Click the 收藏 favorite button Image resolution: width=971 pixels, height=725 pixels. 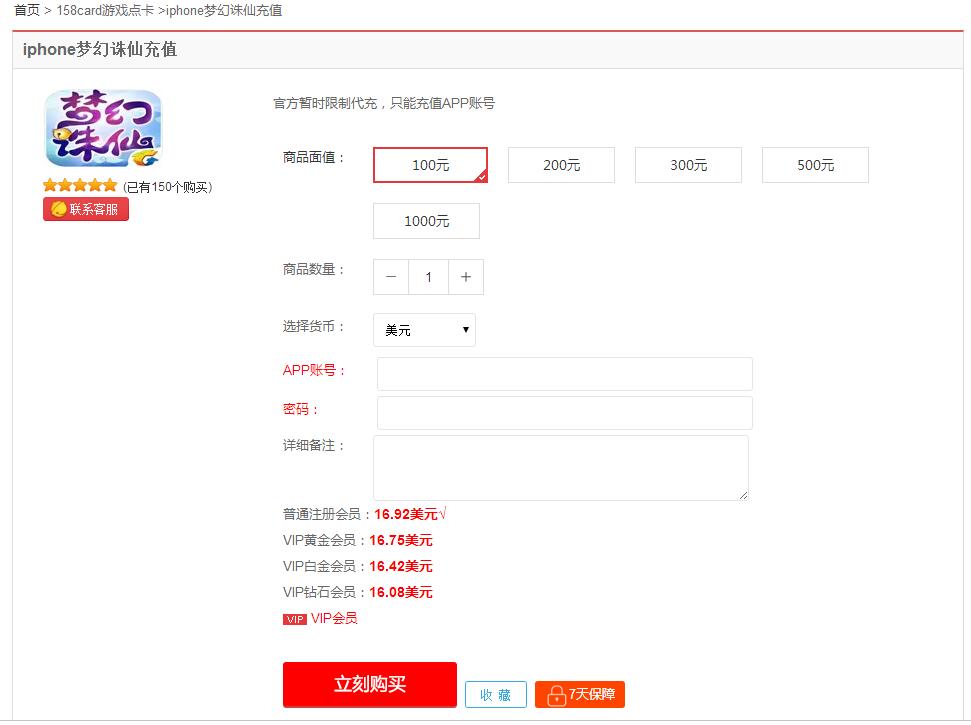tap(496, 695)
